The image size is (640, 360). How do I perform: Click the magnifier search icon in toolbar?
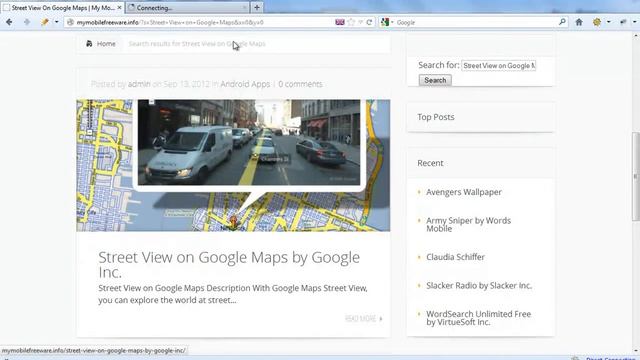point(562,22)
